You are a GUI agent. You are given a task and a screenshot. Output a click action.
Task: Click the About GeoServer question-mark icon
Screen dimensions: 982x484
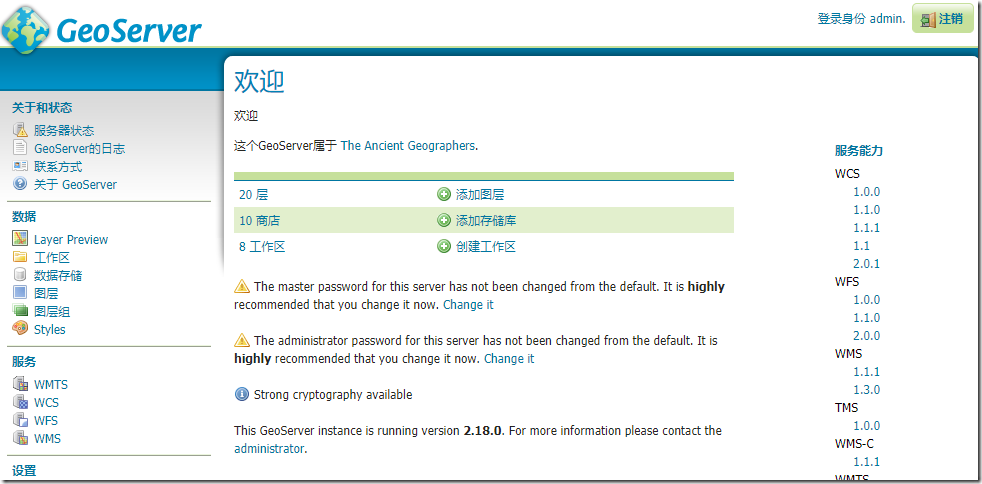click(21, 184)
